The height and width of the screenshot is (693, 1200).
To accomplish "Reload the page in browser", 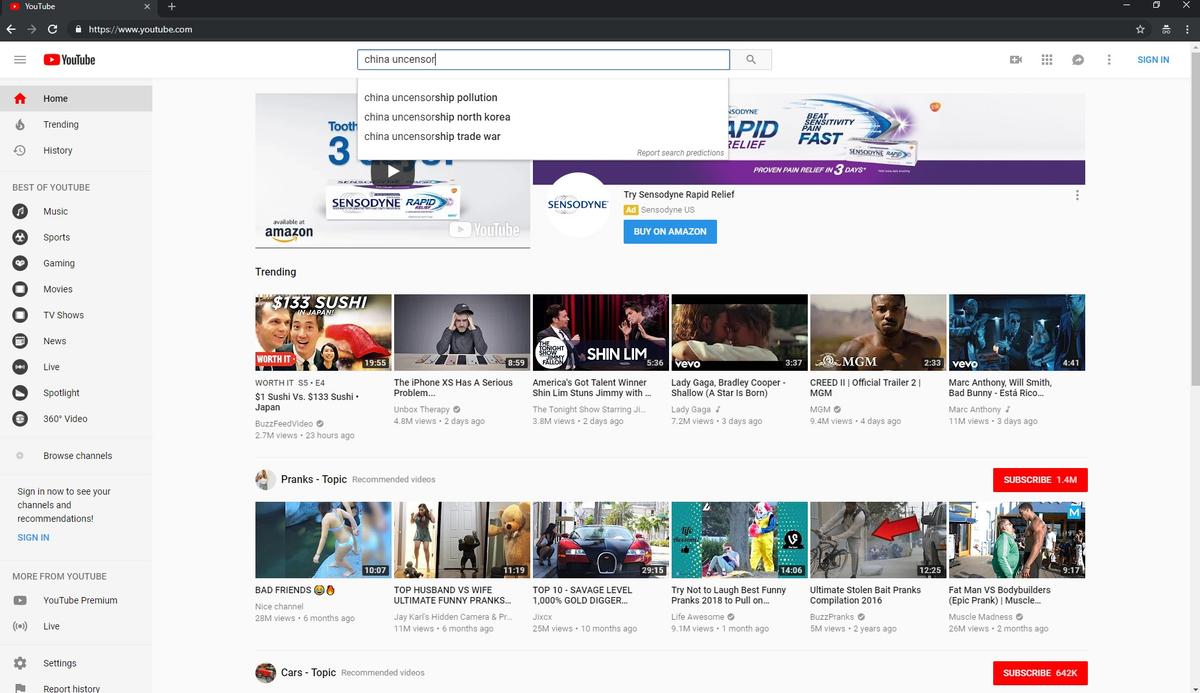I will tap(52, 29).
